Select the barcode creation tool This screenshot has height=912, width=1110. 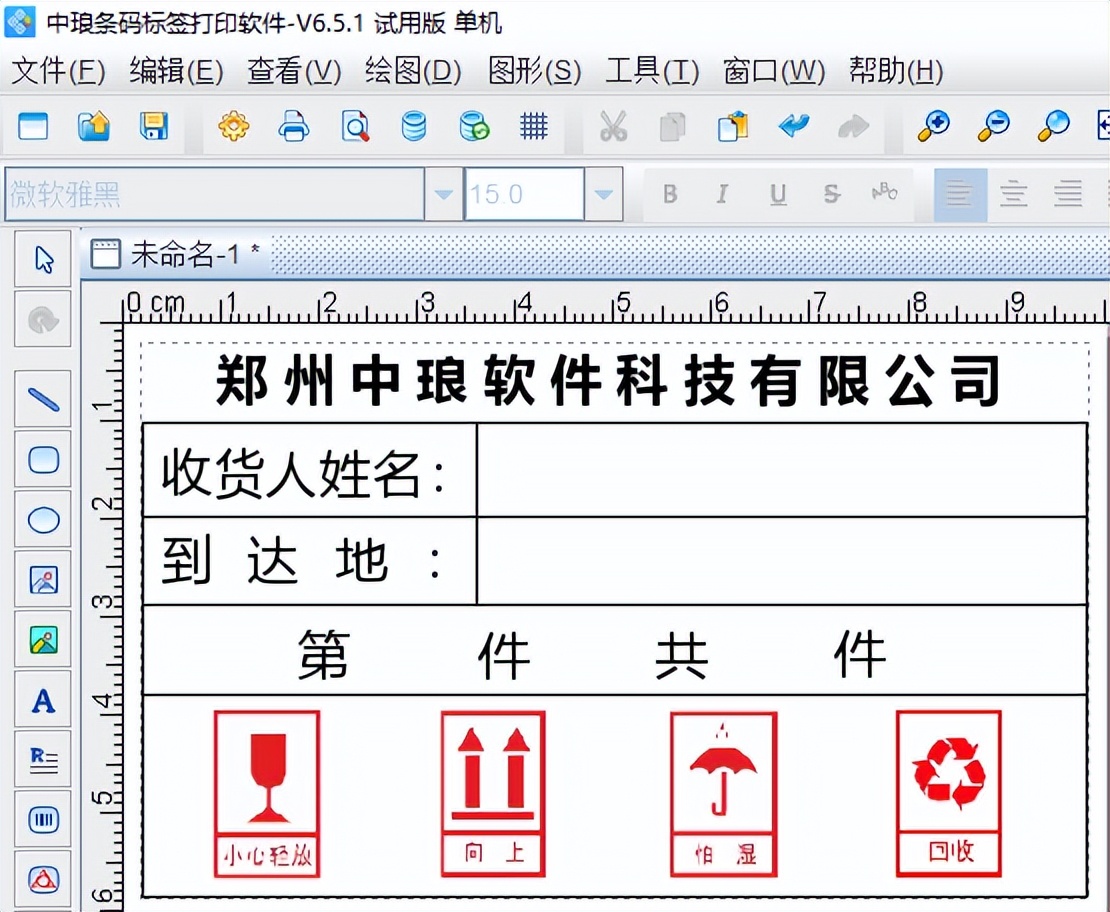tap(42, 819)
